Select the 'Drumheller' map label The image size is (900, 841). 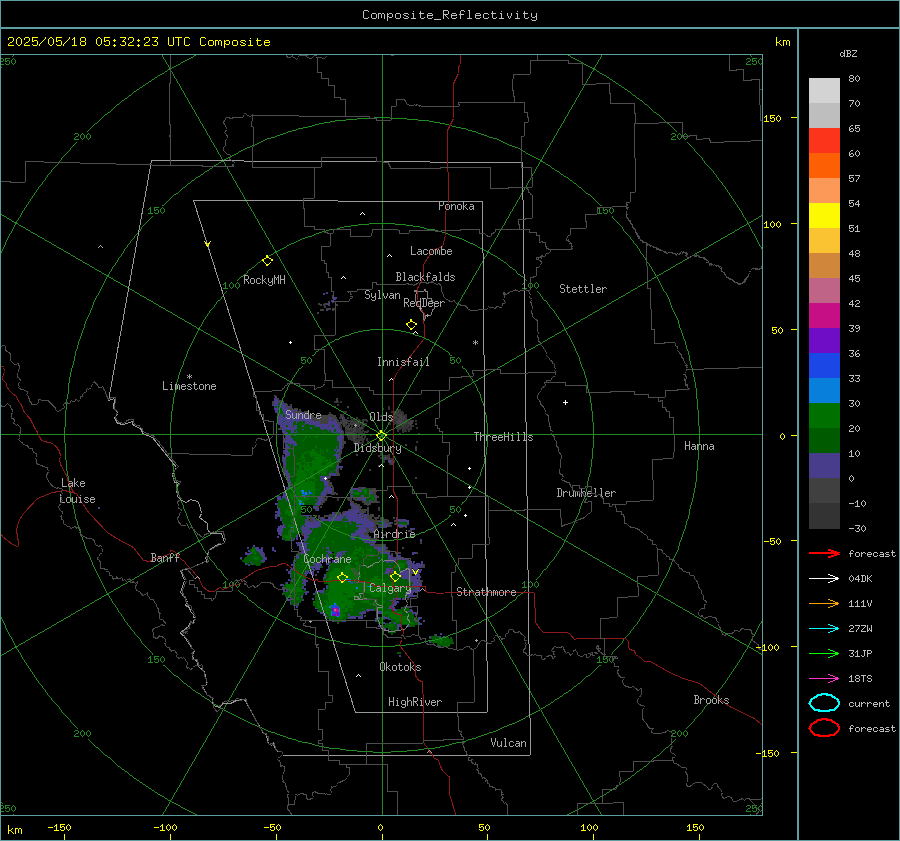coord(586,493)
